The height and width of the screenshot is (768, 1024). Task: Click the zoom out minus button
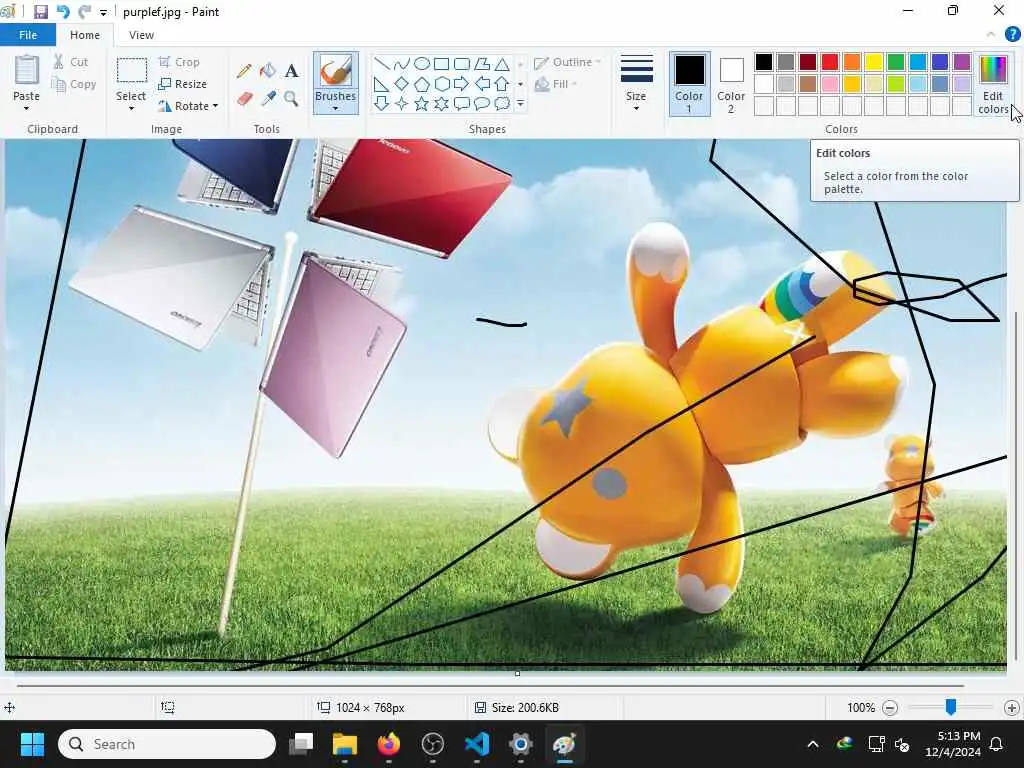click(890, 707)
